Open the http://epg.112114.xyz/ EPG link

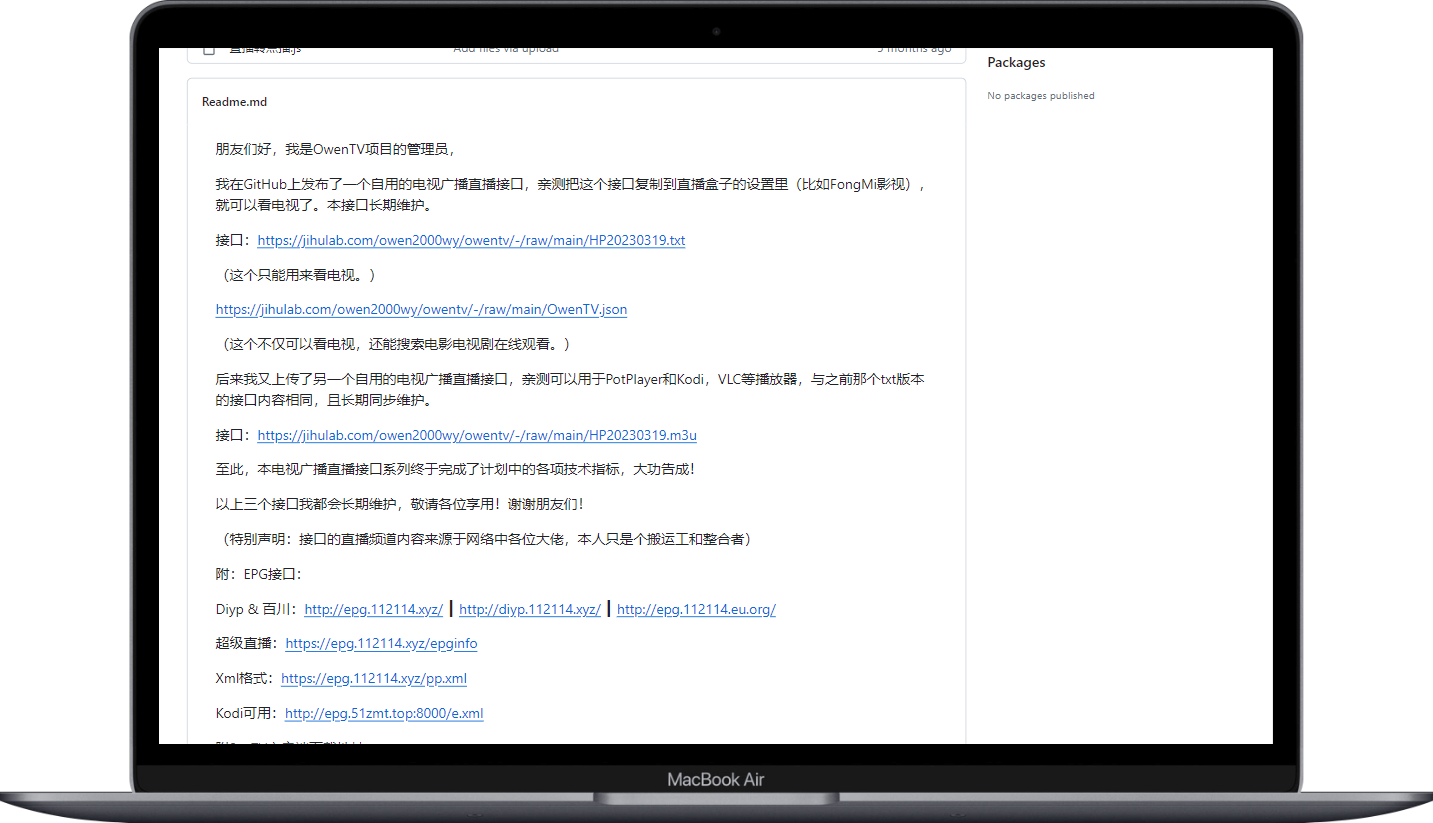click(373, 609)
